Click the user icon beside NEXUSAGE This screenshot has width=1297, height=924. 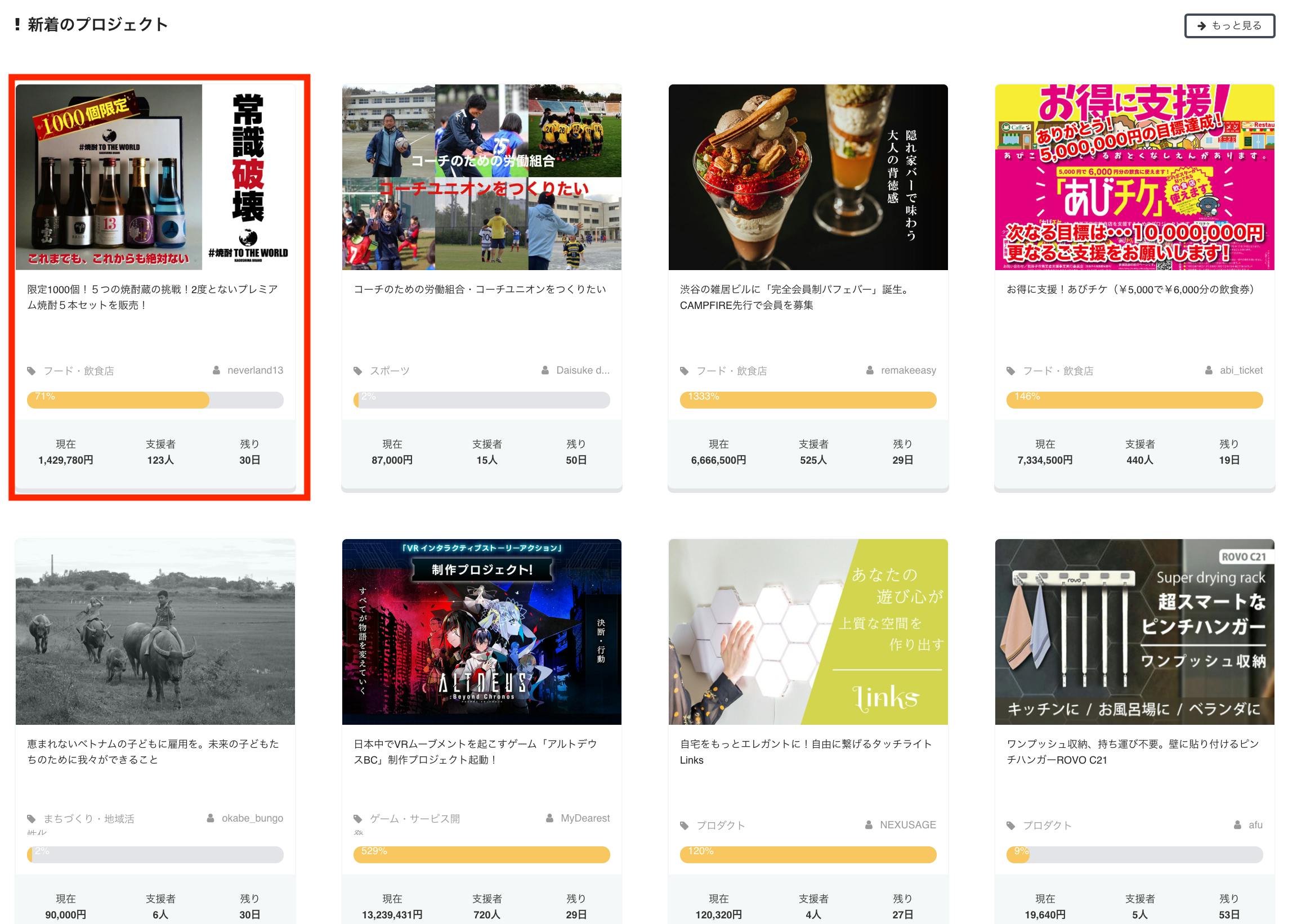869,825
